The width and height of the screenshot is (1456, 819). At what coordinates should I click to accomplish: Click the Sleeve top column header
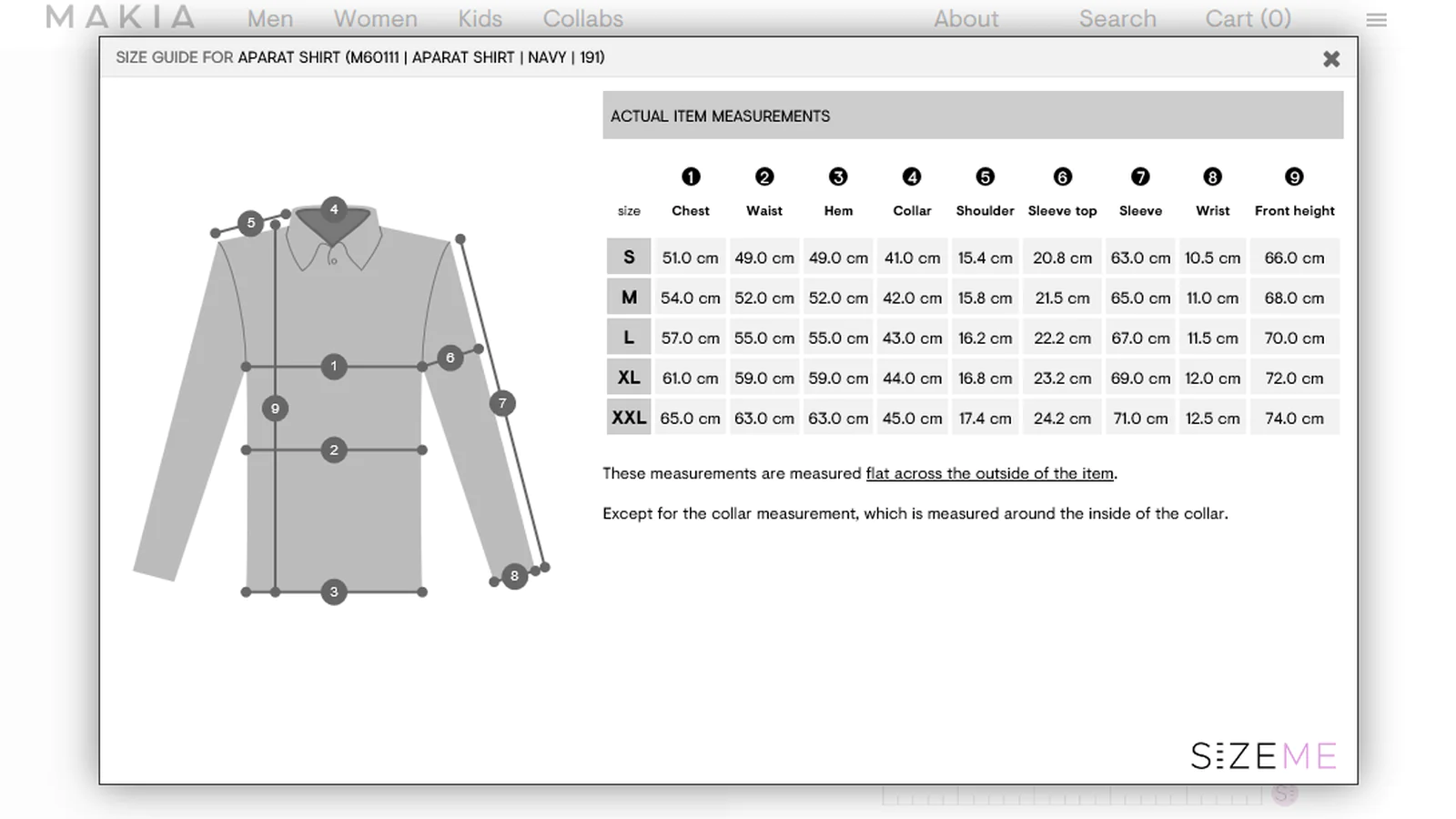coord(1062,210)
